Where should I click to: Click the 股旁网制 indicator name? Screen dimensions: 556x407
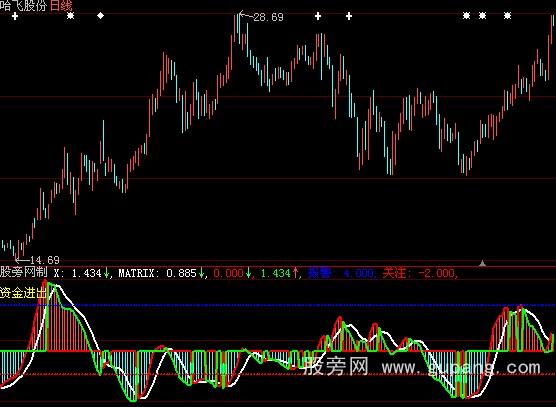24,272
